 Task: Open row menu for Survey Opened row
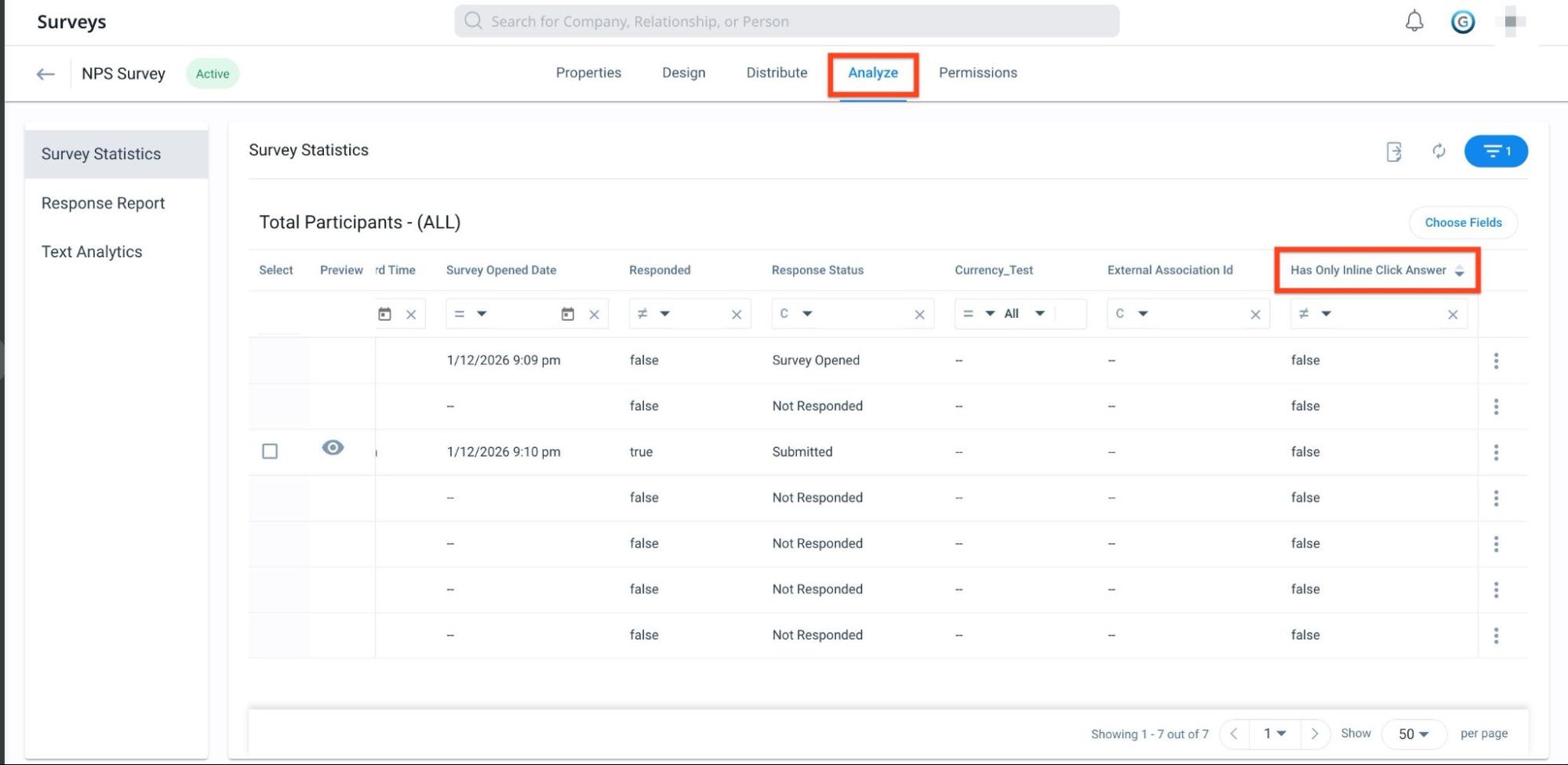coord(1496,361)
